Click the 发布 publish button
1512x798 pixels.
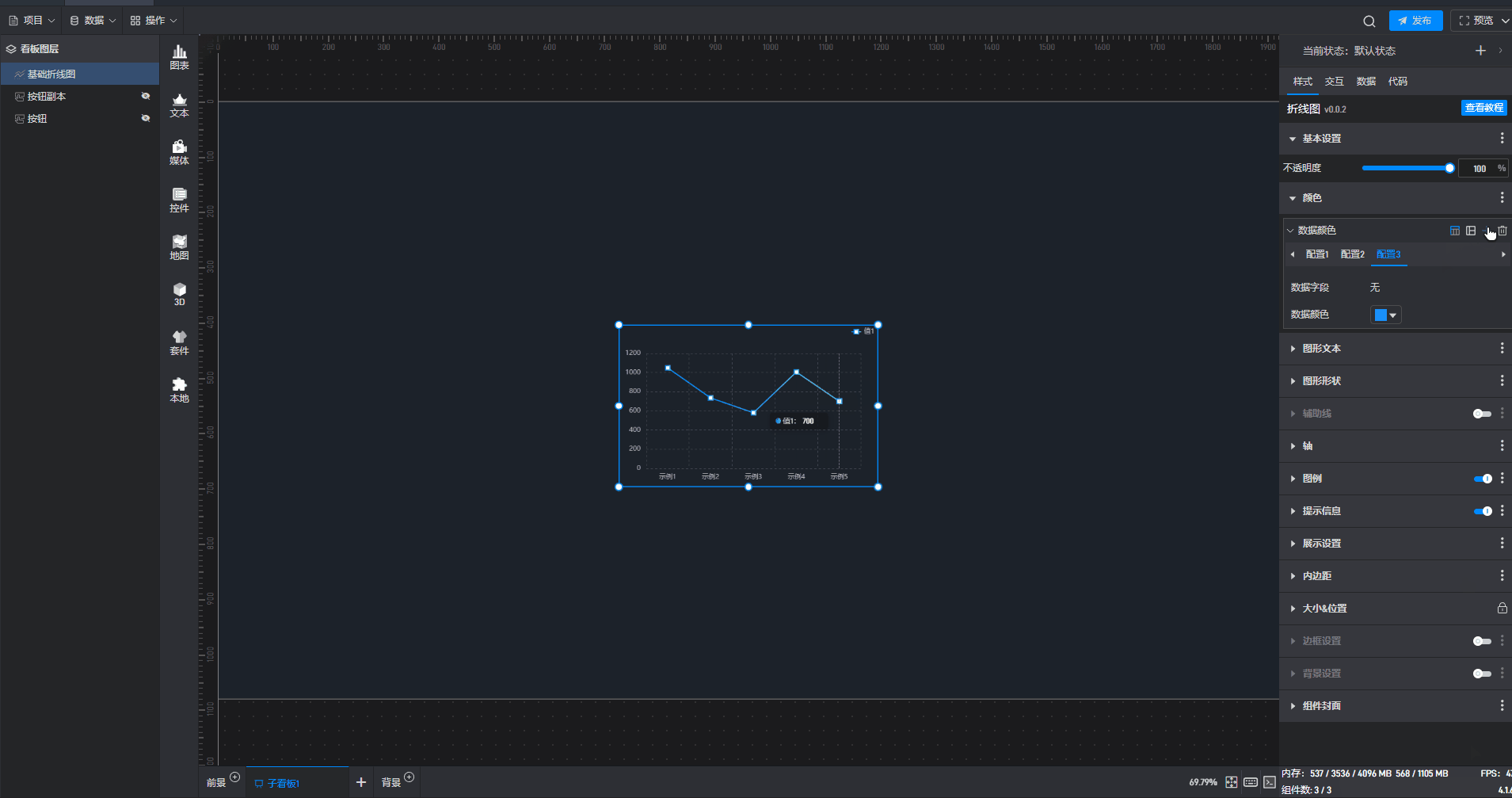tap(1415, 21)
